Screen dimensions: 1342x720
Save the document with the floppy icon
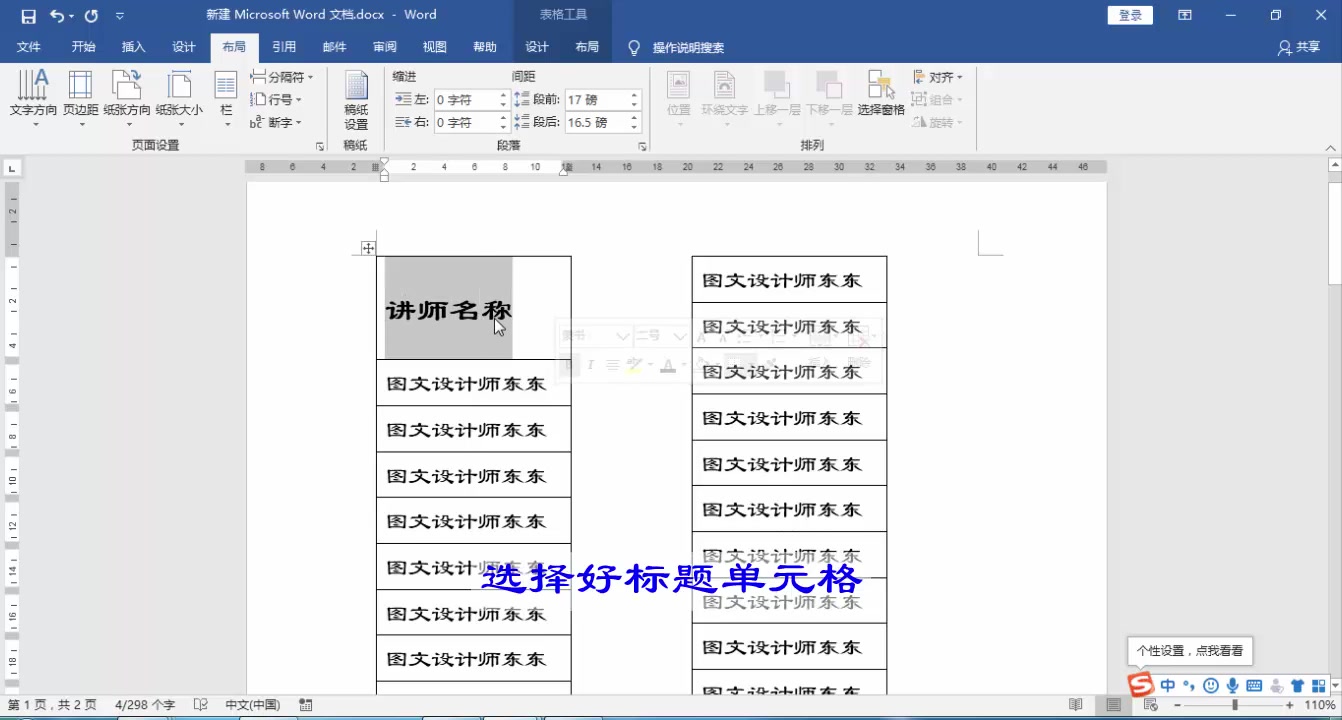tap(28, 15)
